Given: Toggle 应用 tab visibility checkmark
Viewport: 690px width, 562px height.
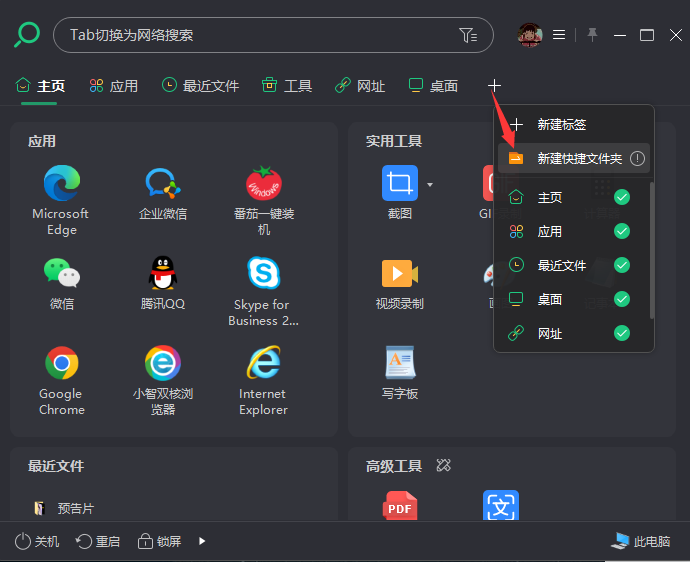Looking at the screenshot, I should click(622, 231).
